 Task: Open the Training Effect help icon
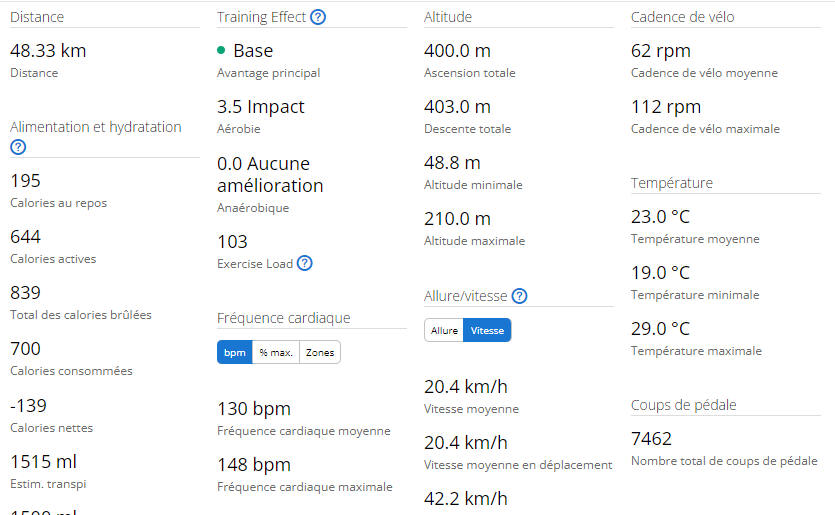(x=318, y=17)
